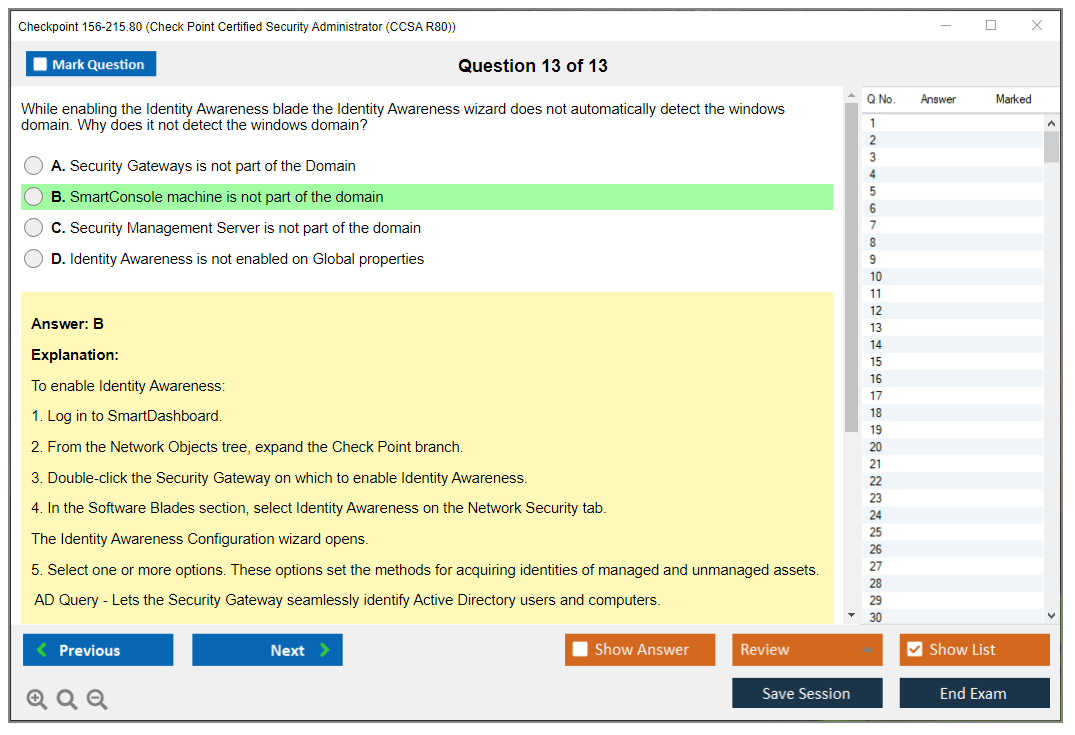Choose option C Security Management Server
1075x735 pixels.
(x=34, y=228)
